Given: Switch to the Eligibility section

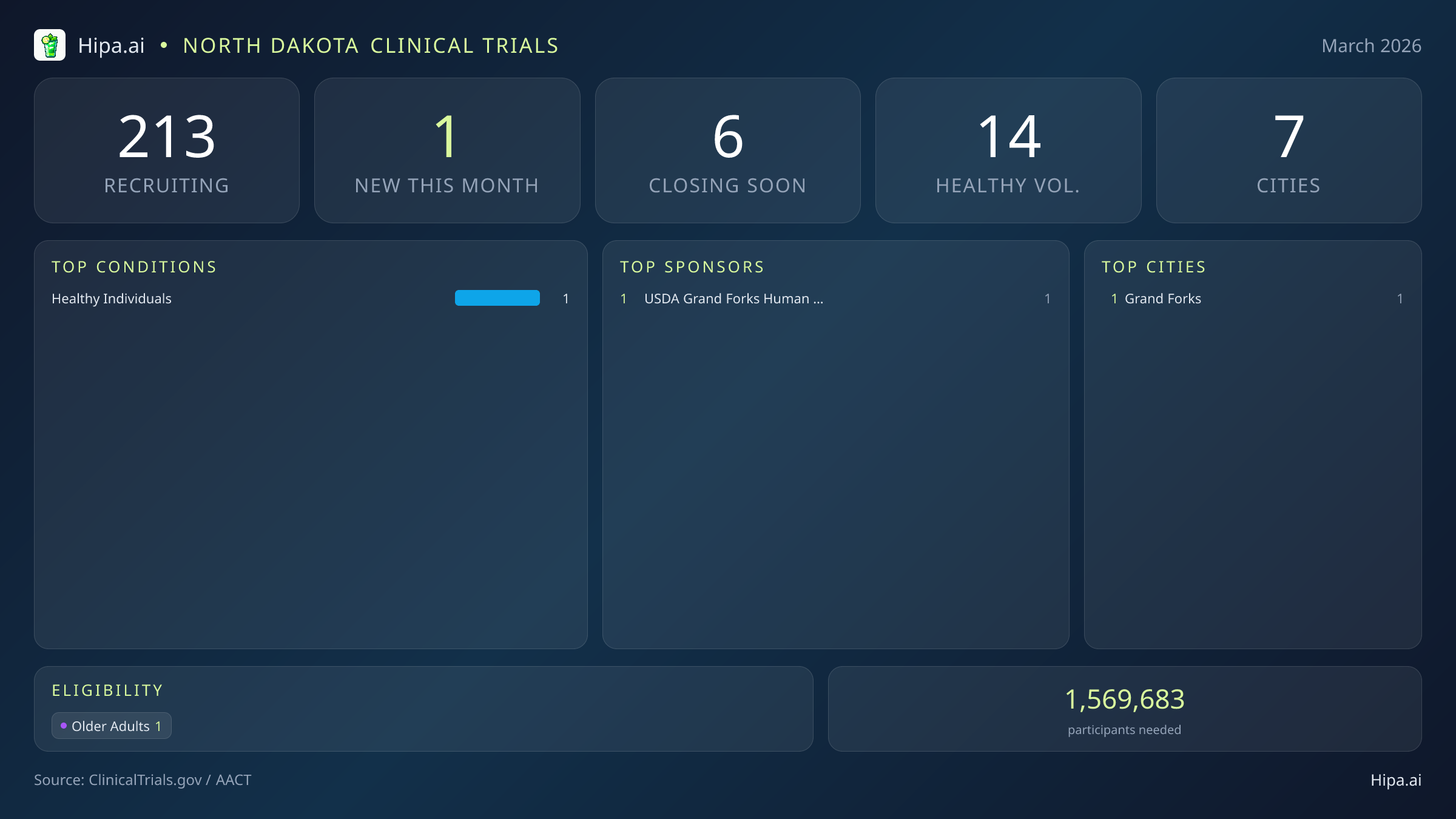Looking at the screenshot, I should pyautogui.click(x=107, y=690).
